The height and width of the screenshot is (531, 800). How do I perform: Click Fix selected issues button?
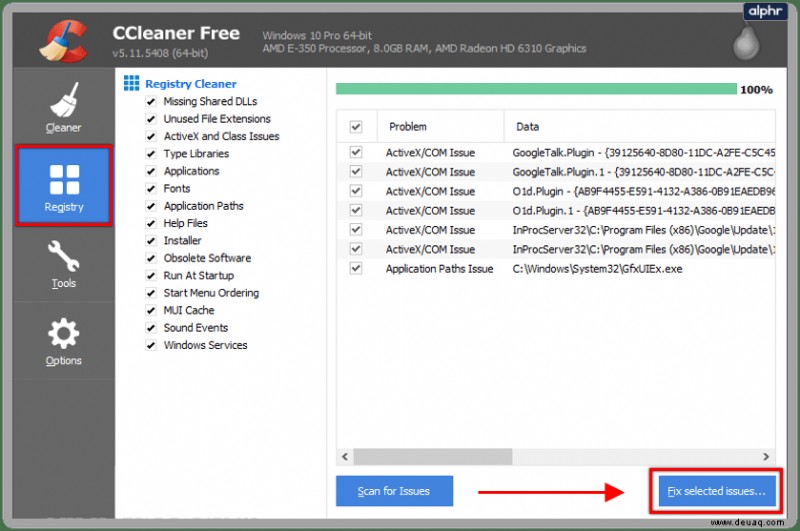717,491
